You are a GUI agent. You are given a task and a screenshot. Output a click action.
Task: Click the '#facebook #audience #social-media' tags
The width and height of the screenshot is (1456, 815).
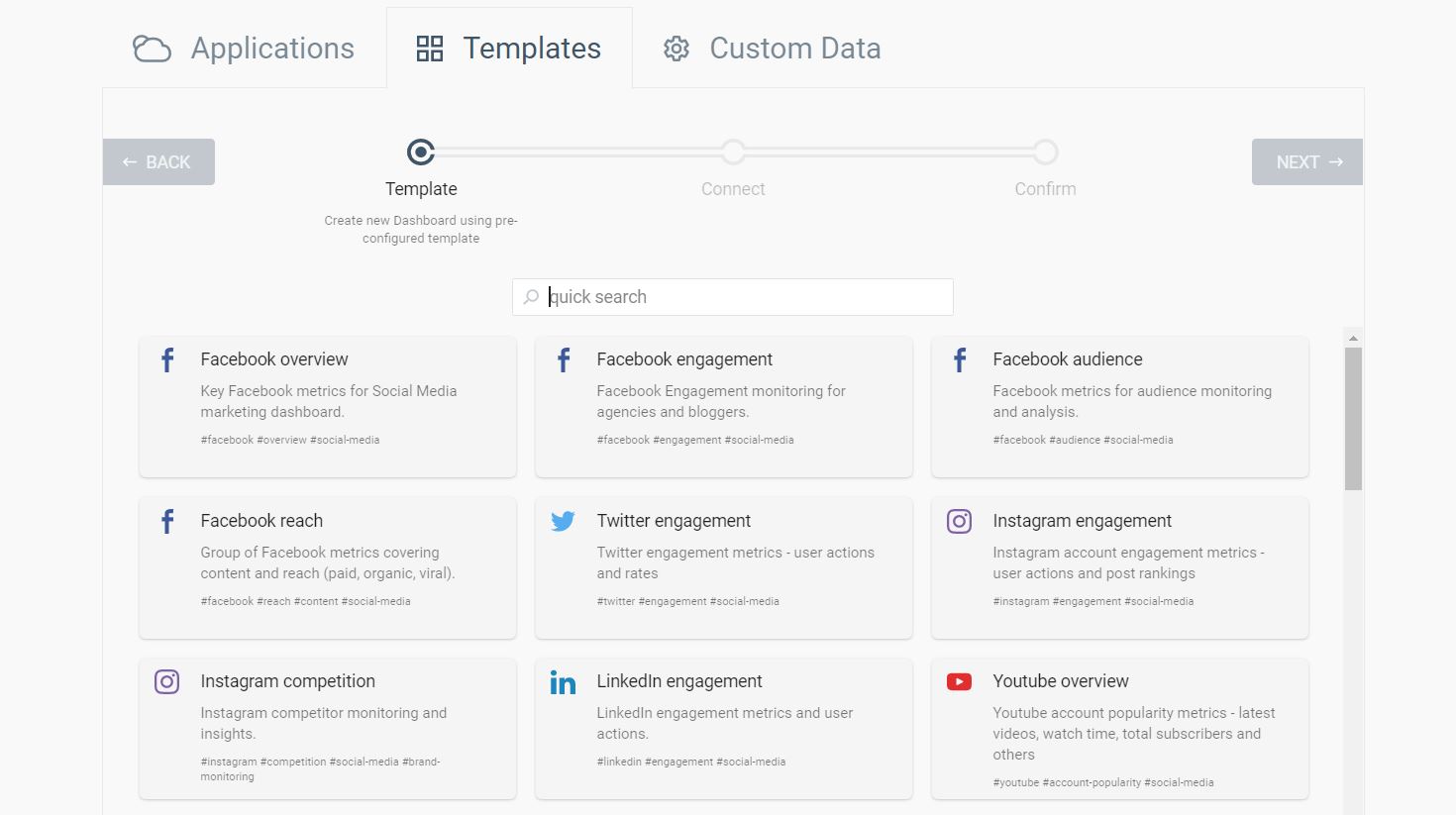pos(1083,440)
